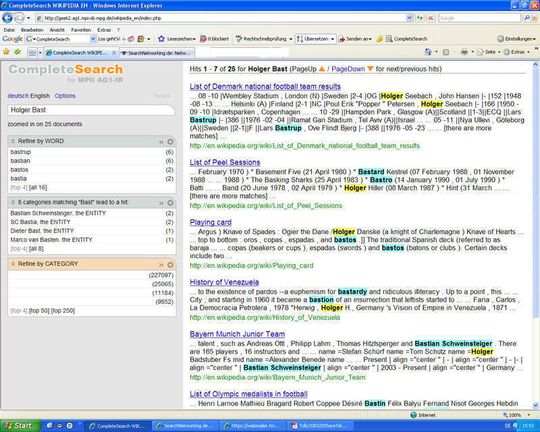Open the 'List of Peel Sessions' result
The height and width of the screenshot is (432, 540).
(225, 162)
